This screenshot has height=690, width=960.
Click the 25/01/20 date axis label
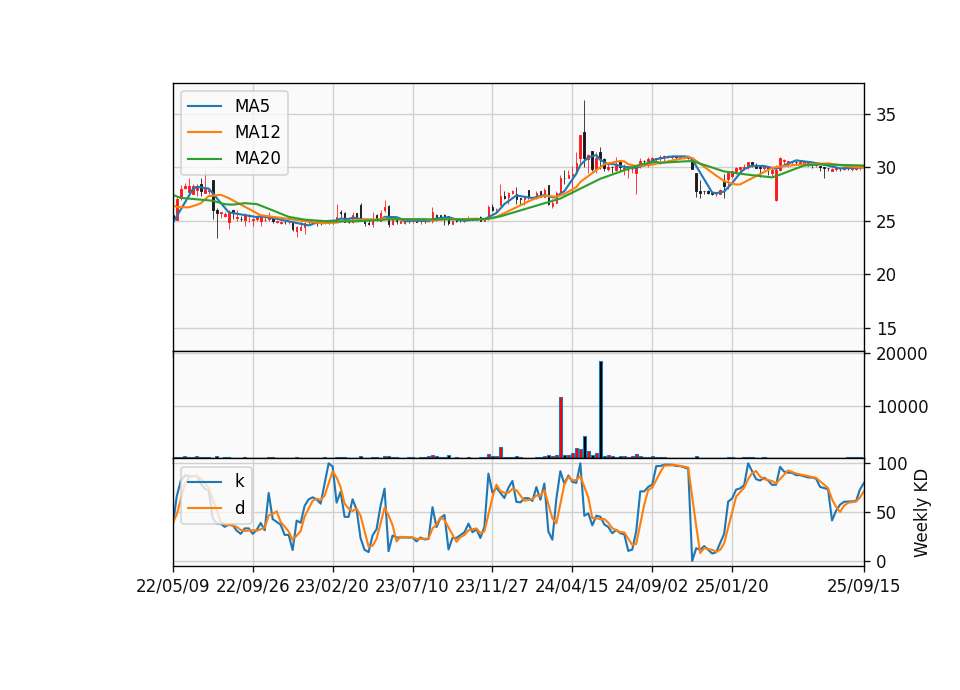tap(732, 586)
